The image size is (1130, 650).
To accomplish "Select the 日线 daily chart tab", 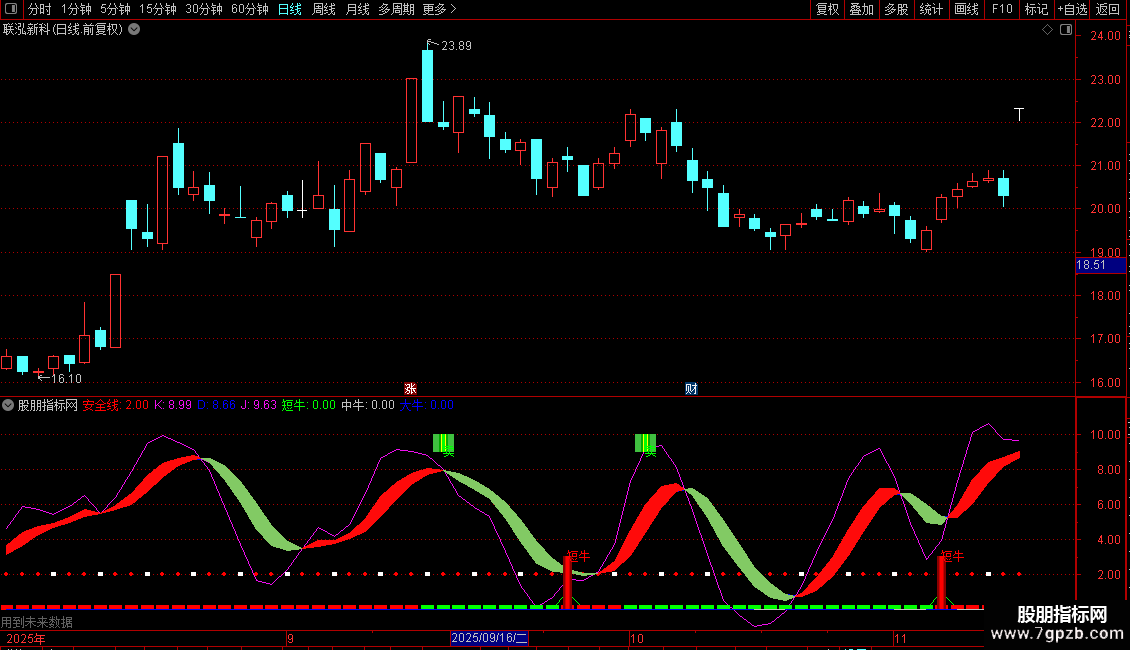I will click(290, 9).
